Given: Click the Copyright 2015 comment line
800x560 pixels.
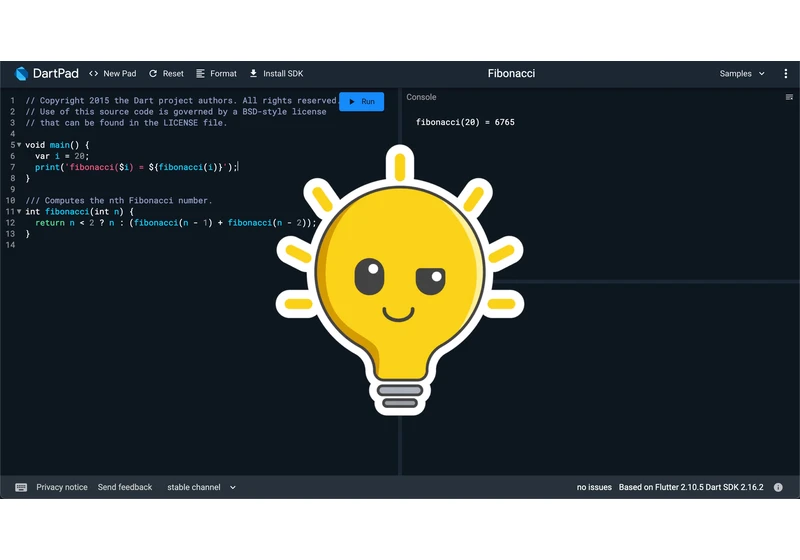Looking at the screenshot, I should pyautogui.click(x=181, y=100).
